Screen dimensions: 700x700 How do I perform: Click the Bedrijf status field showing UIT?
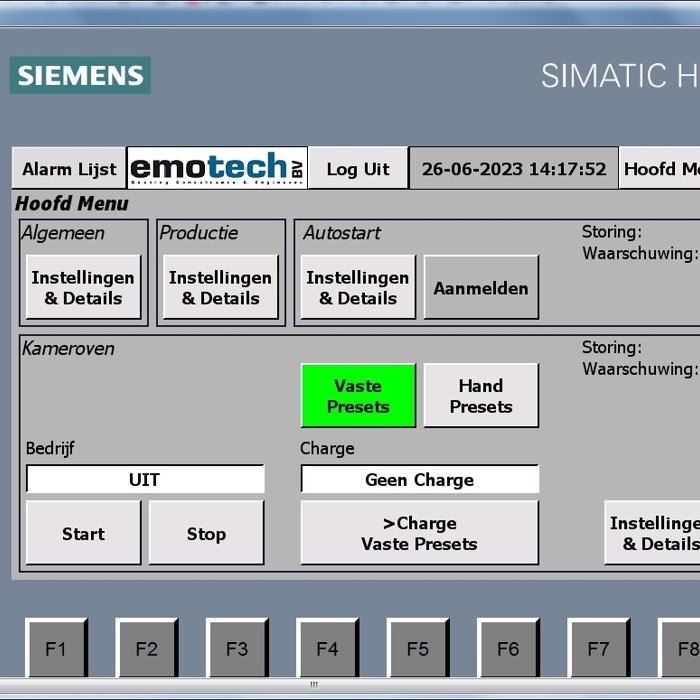point(145,480)
